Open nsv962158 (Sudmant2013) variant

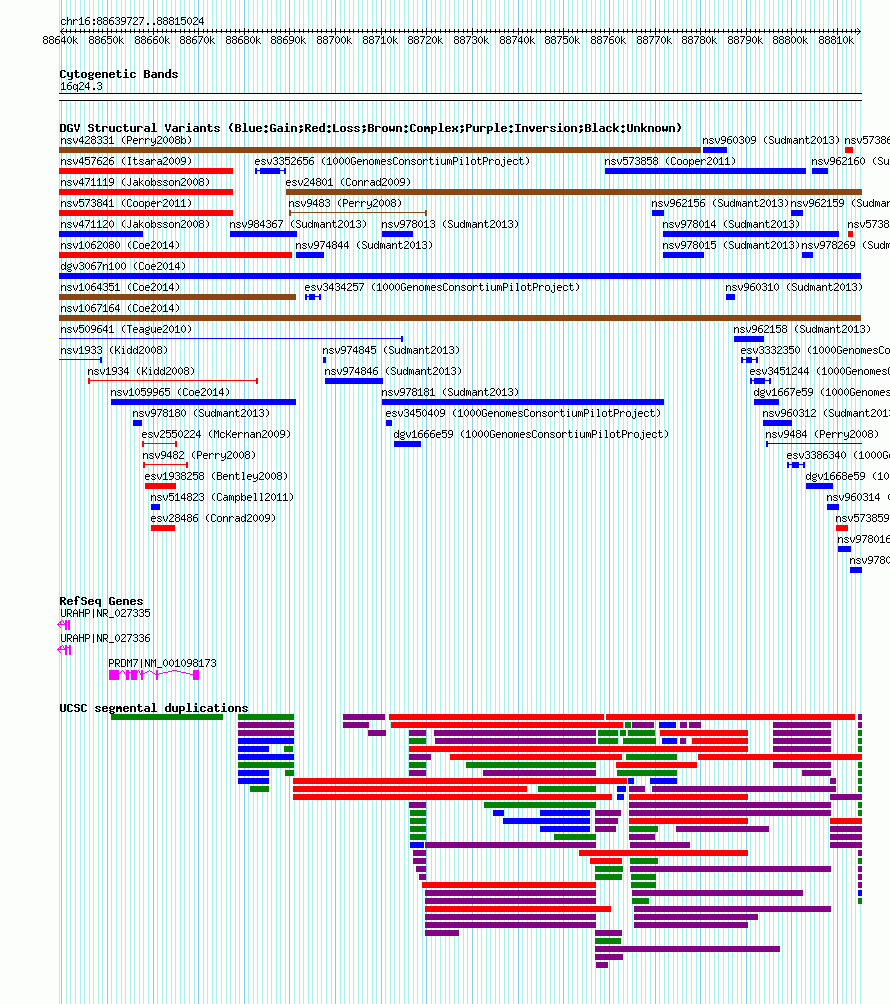pyautogui.click(x=802, y=330)
